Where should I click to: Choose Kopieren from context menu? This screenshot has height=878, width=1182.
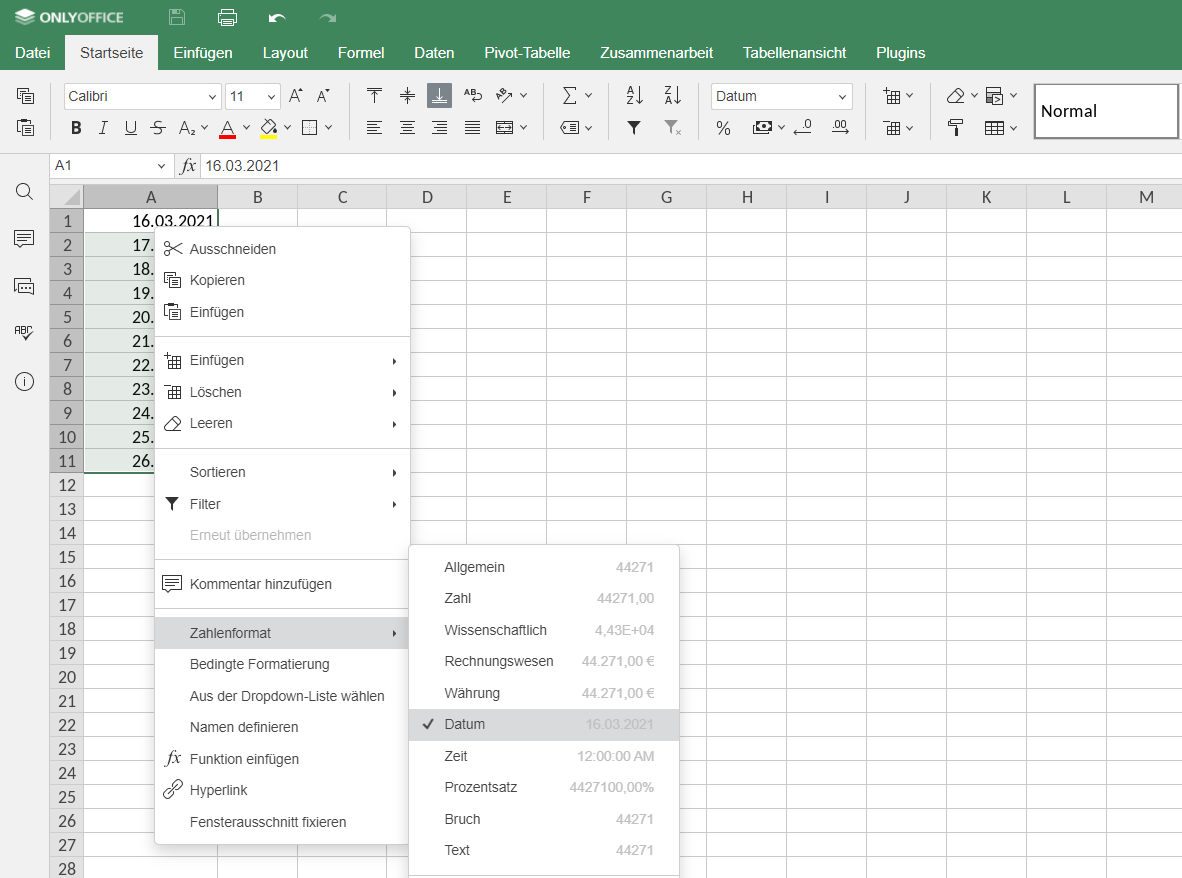283,280
